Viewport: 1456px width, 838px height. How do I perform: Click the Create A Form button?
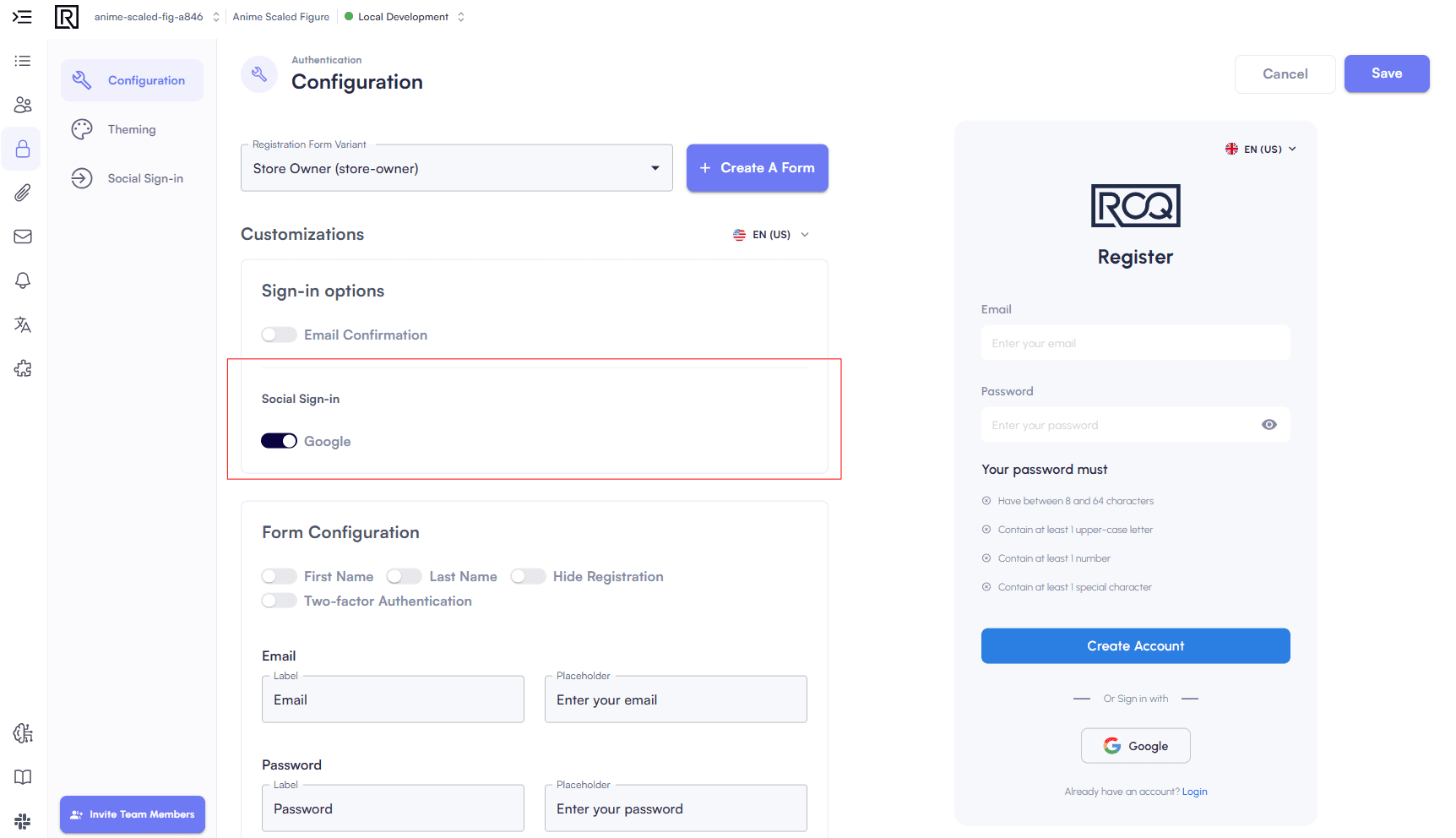(x=757, y=167)
